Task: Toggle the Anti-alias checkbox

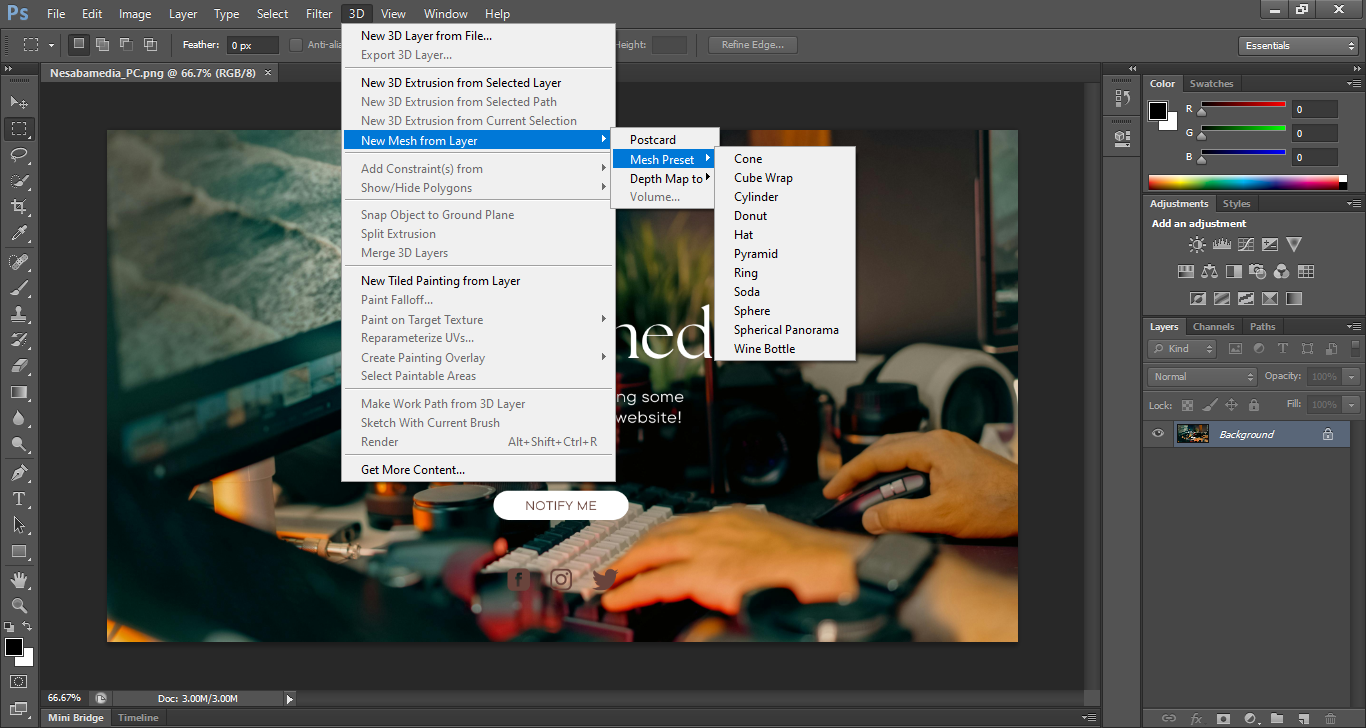Action: click(296, 45)
